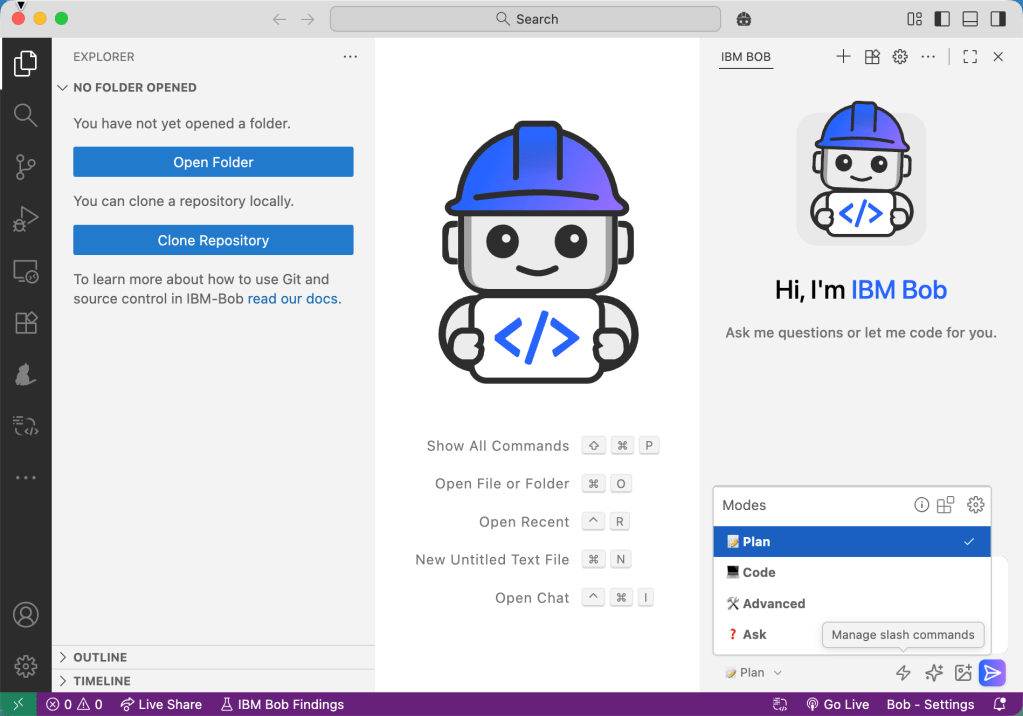Open IBM Bob settings gear in panel header

click(900, 57)
